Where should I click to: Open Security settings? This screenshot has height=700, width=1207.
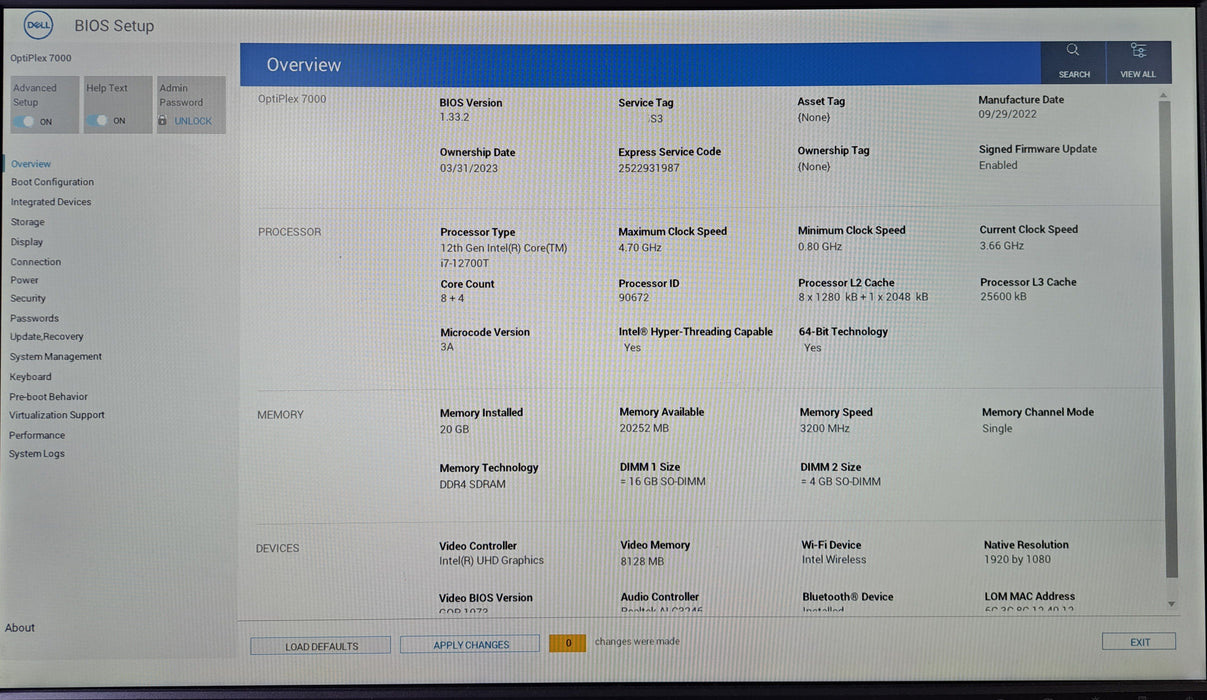pos(28,298)
